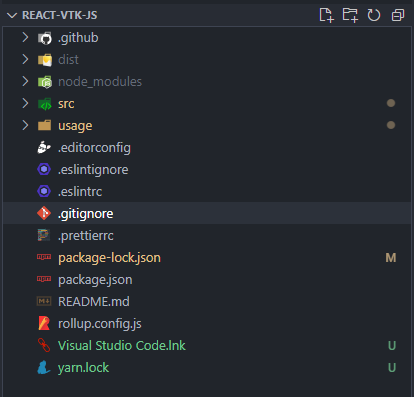Image resolution: width=414 pixels, height=397 pixels.
Task: Click the npm icon next to package.json
Action: click(44, 279)
